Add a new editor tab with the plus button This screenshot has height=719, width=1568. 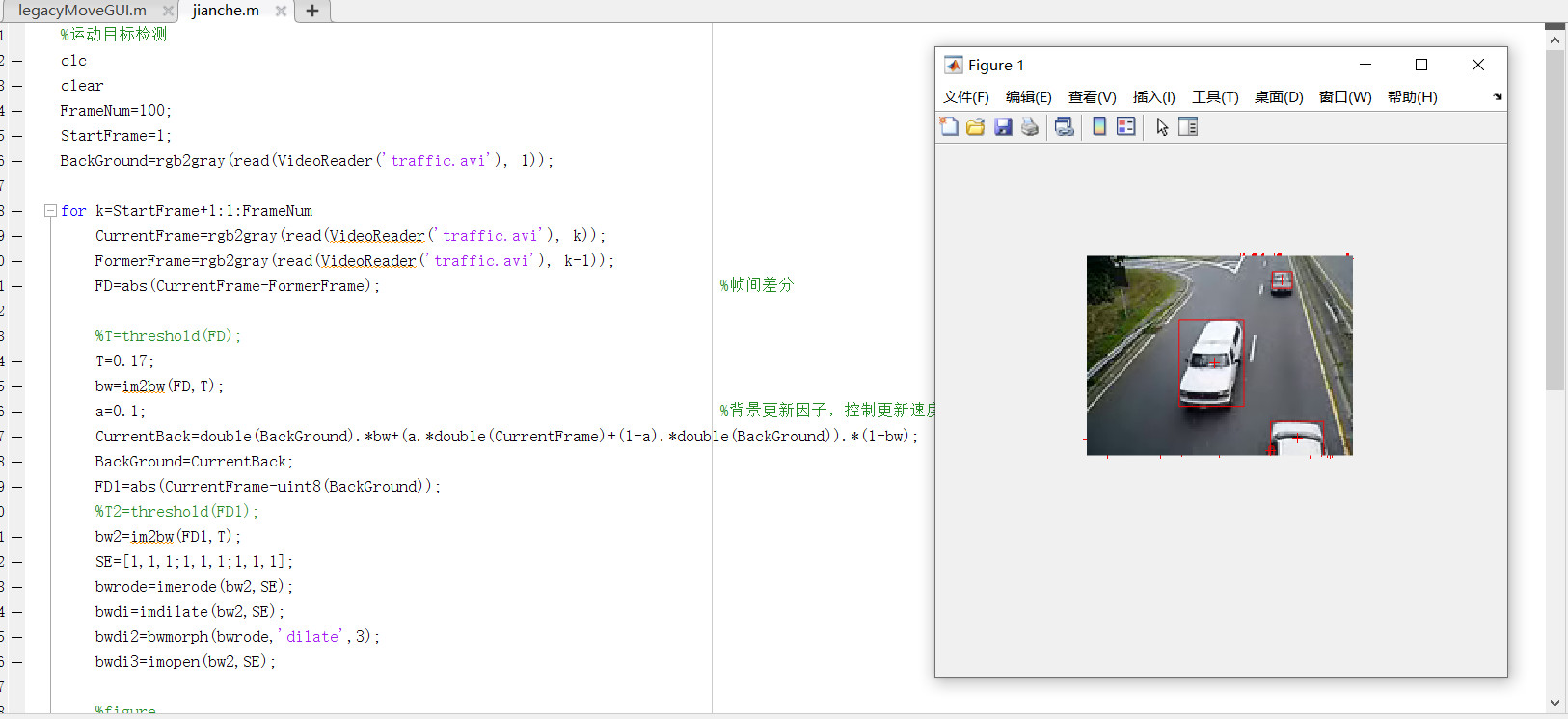coord(312,11)
